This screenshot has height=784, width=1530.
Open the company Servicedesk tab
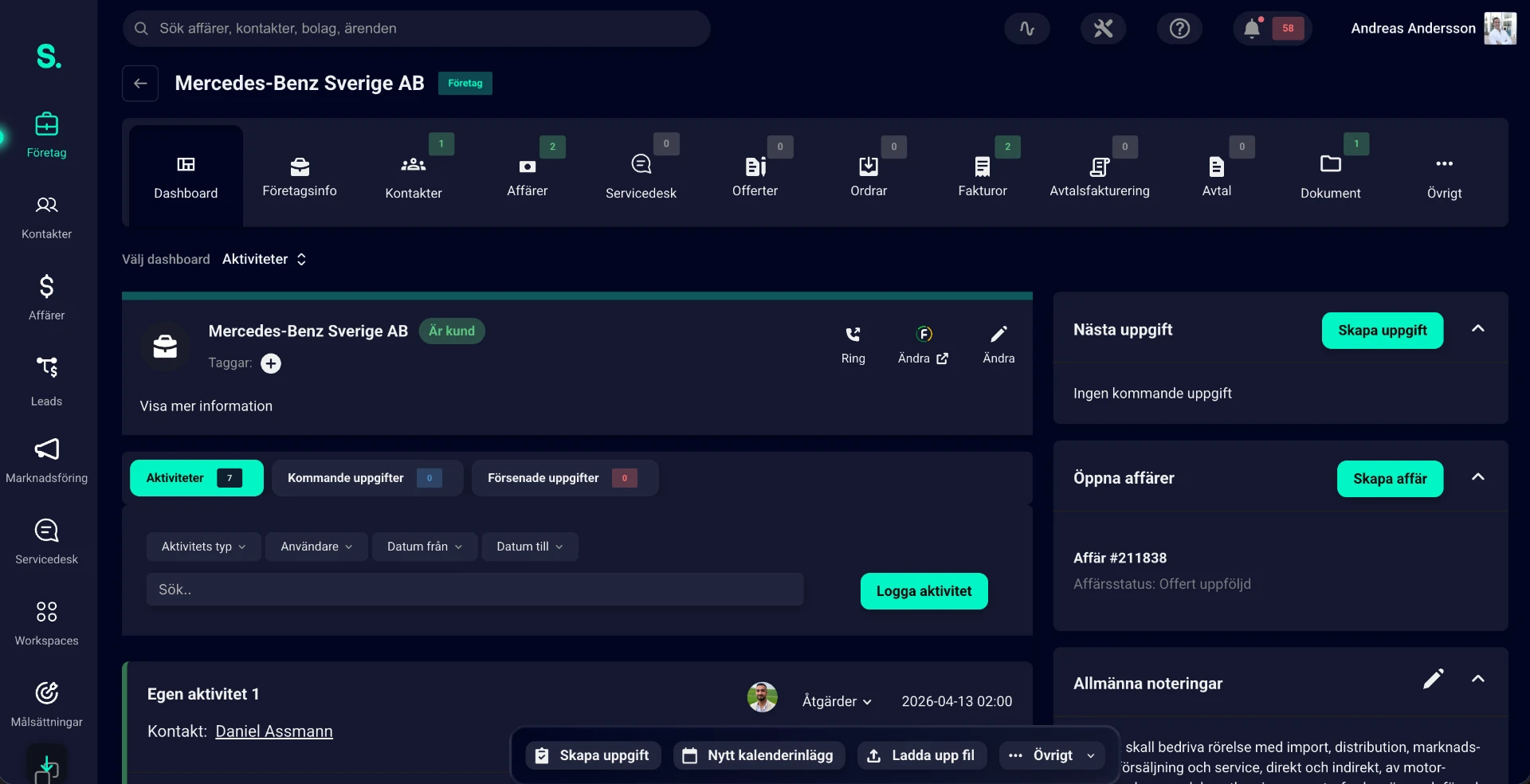point(641,176)
